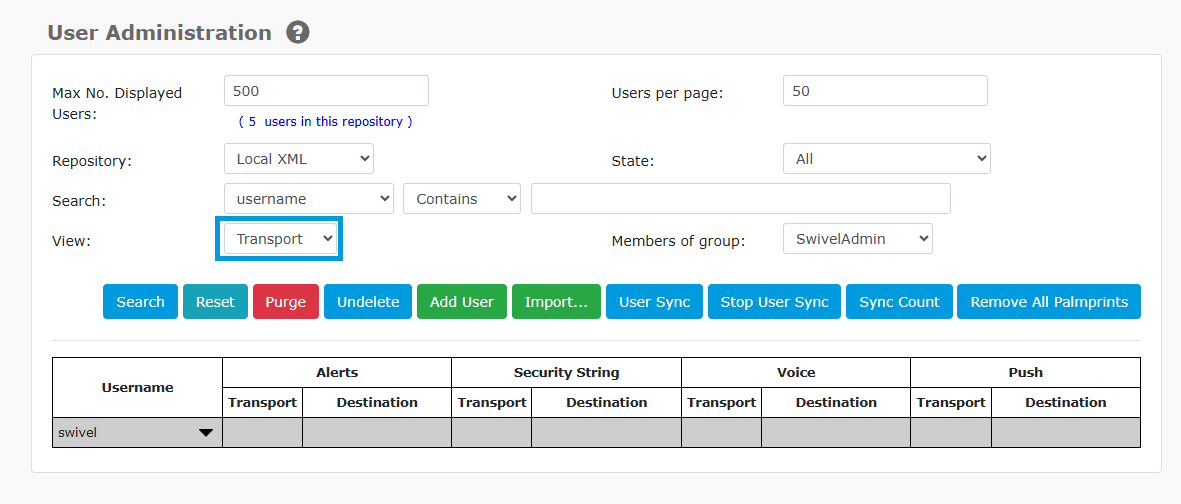Image resolution: width=1181 pixels, height=504 pixels.
Task: Click the Stop User Sync button
Action: [774, 301]
